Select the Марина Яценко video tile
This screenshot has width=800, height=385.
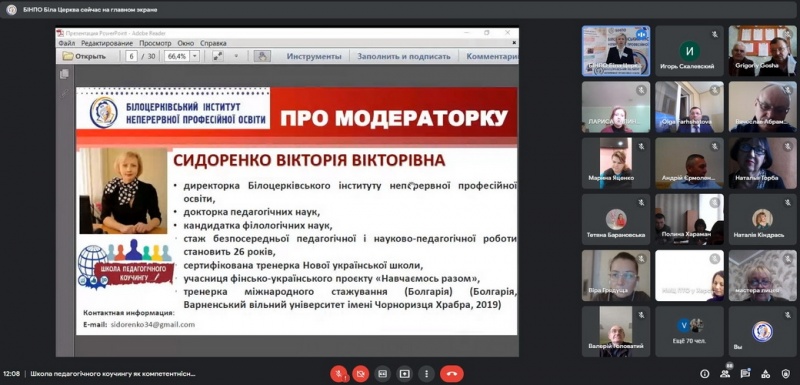click(x=616, y=163)
